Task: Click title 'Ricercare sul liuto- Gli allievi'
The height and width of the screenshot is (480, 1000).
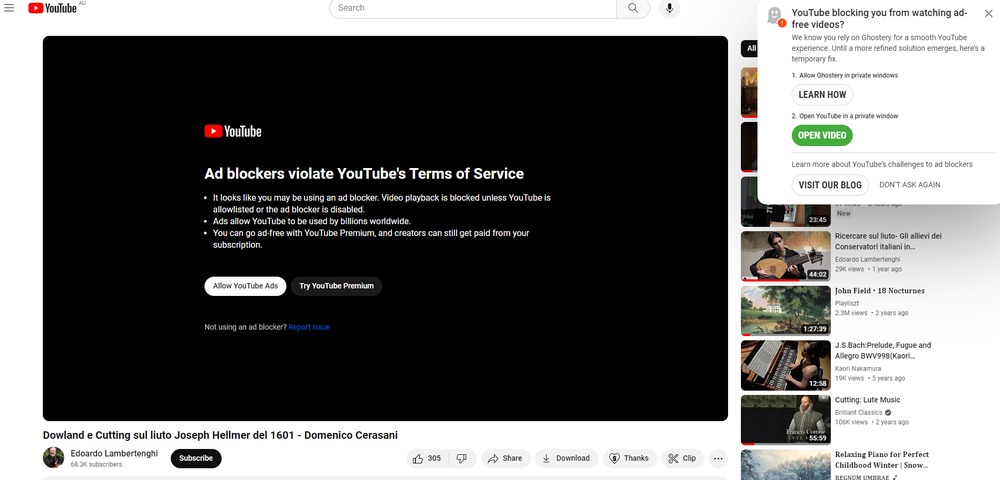Action: [x=888, y=241]
